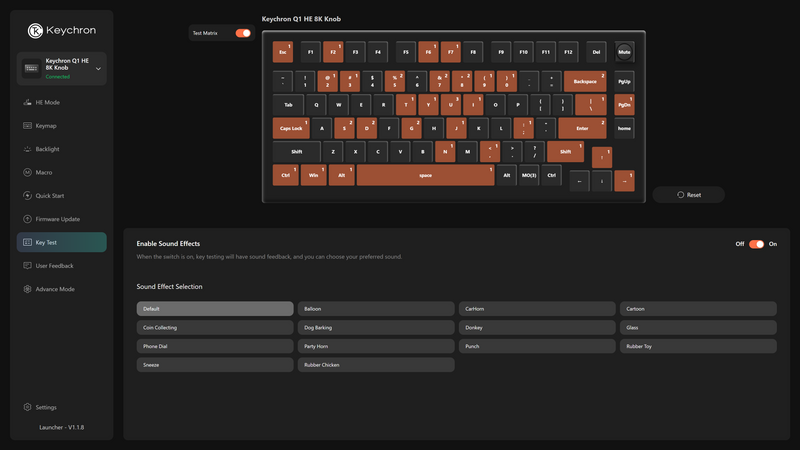This screenshot has width=800, height=450.
Task: Toggle the Test Matrix switch
Action: (243, 33)
